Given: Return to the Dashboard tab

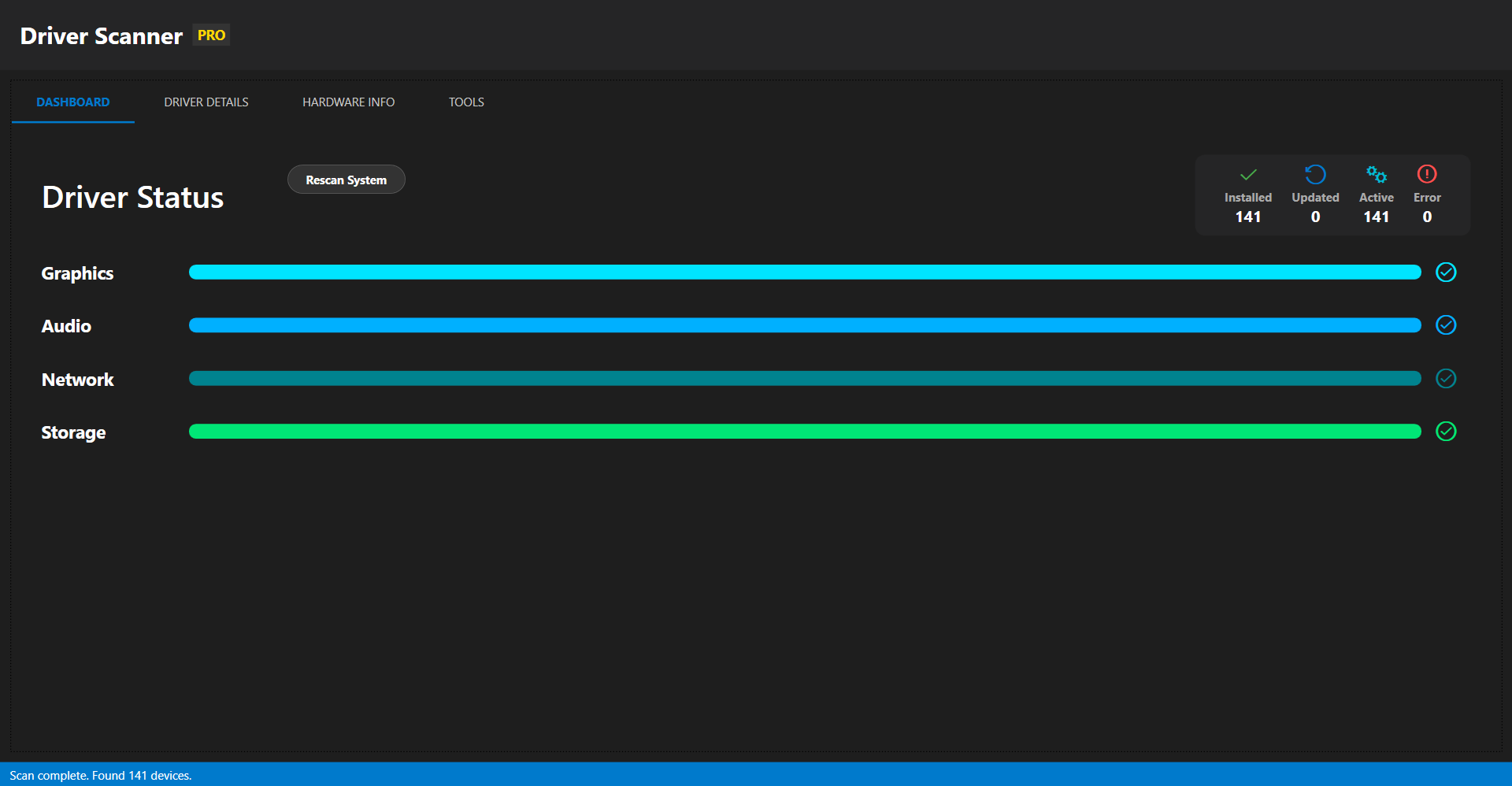Looking at the screenshot, I should pos(72,102).
